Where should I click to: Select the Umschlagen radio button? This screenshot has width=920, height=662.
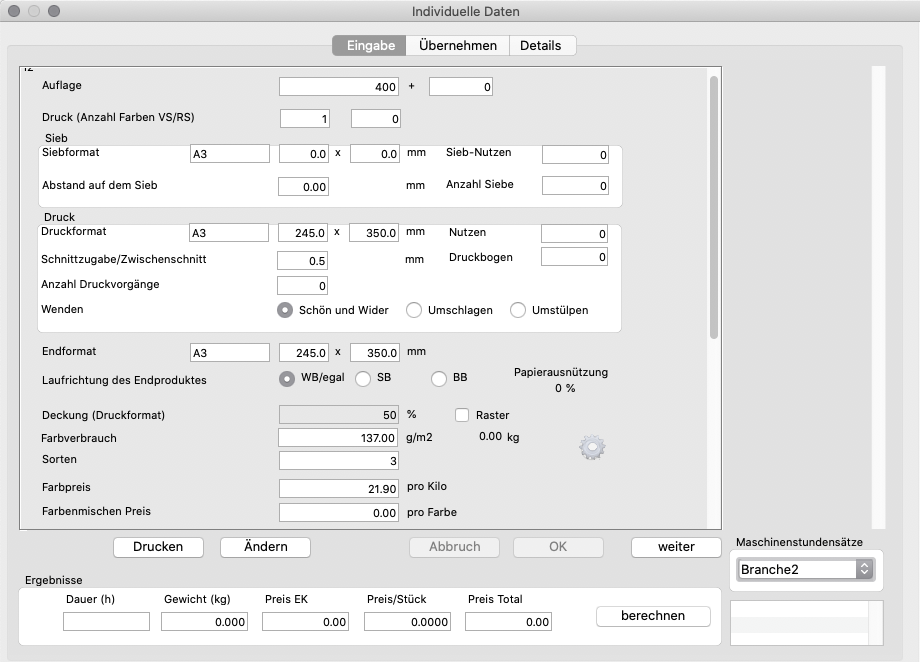(x=414, y=310)
